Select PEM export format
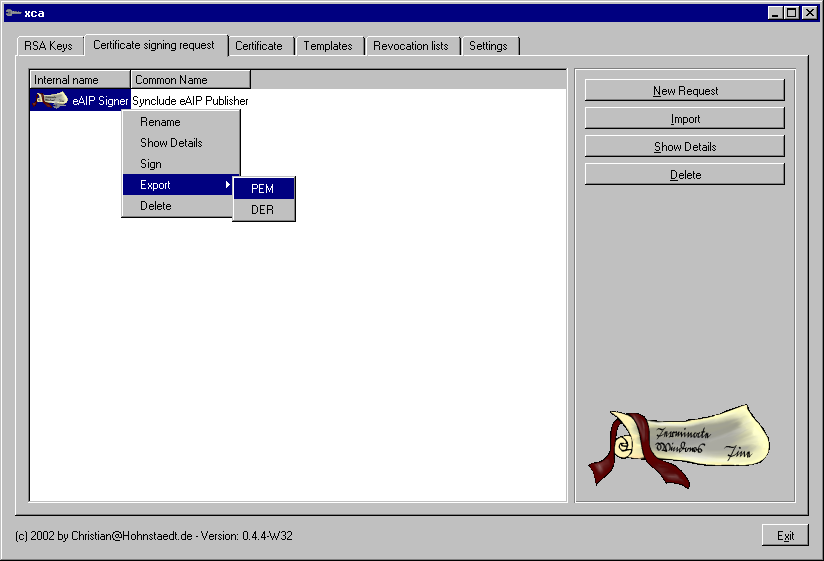The image size is (824, 561). (x=263, y=189)
